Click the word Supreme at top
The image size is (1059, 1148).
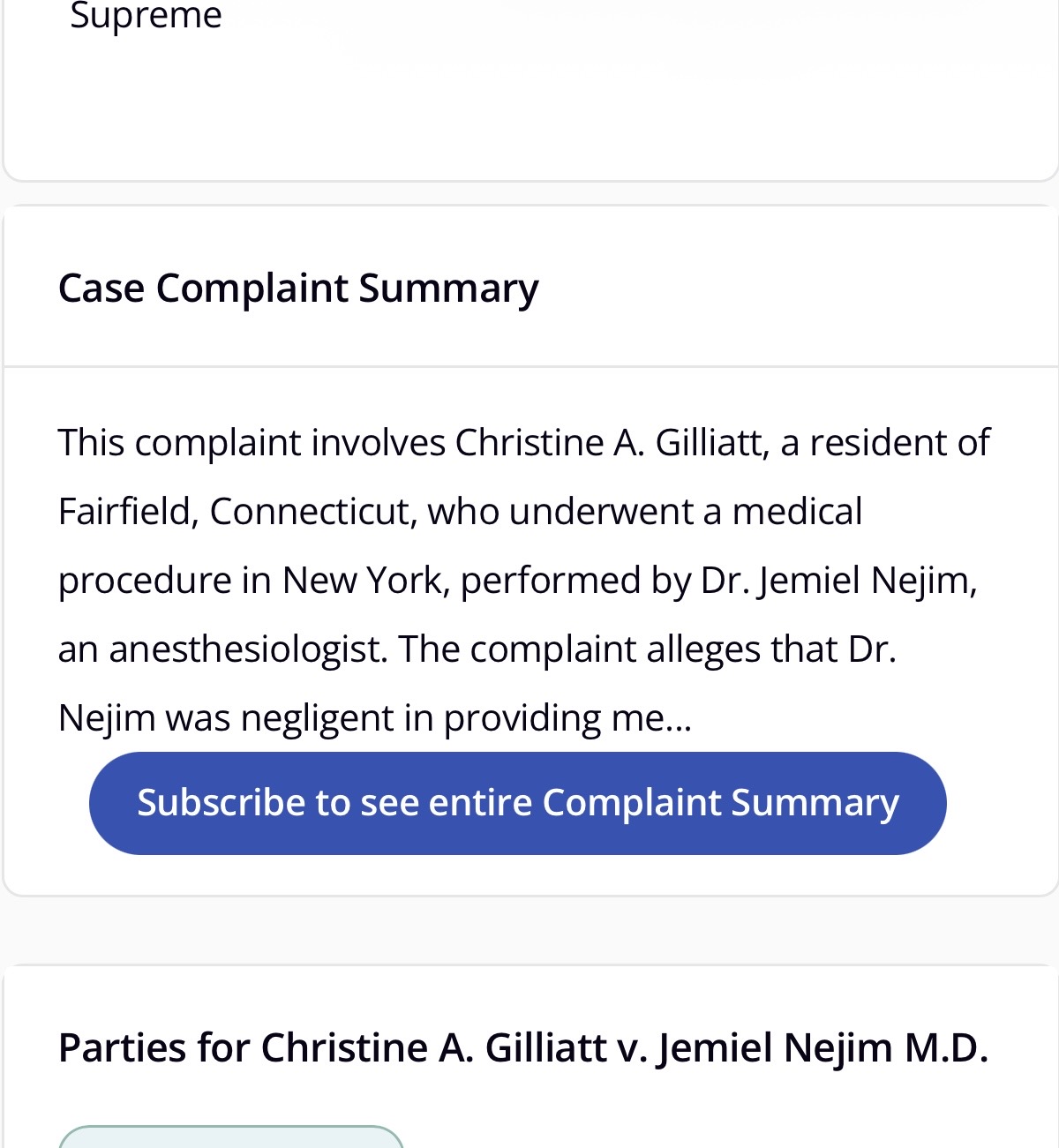146,16
